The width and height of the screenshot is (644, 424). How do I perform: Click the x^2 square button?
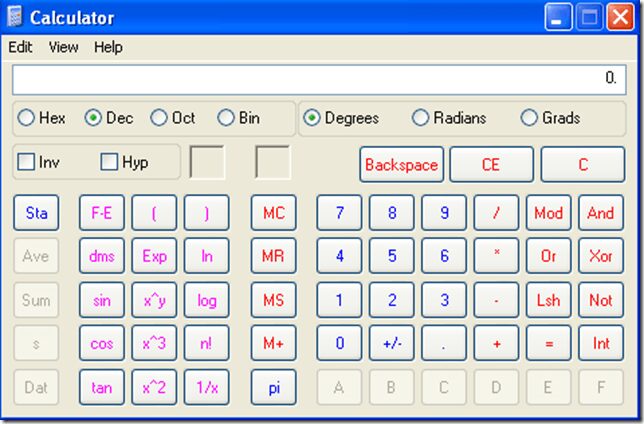(x=154, y=387)
